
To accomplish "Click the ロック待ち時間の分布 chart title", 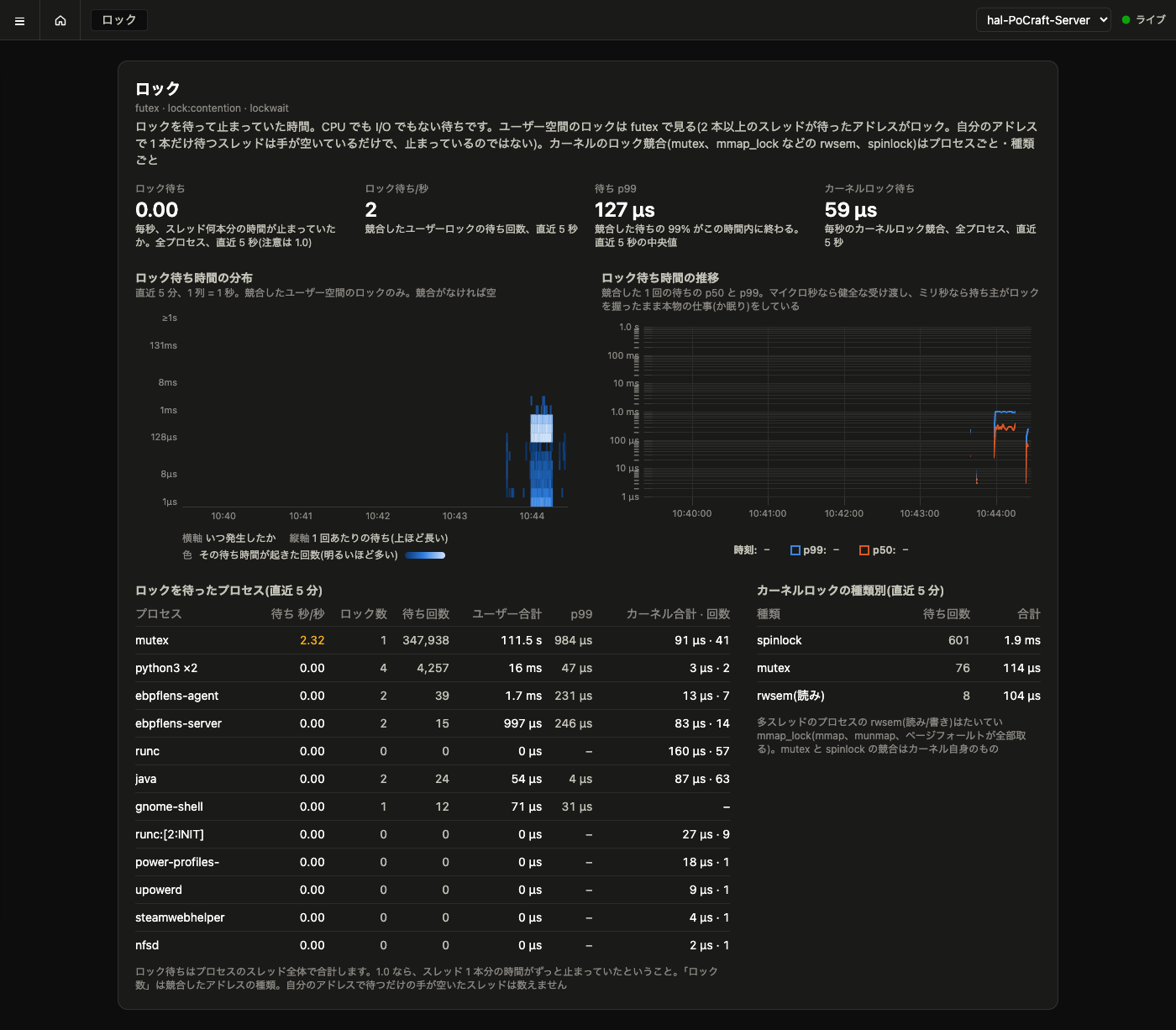I will point(194,277).
